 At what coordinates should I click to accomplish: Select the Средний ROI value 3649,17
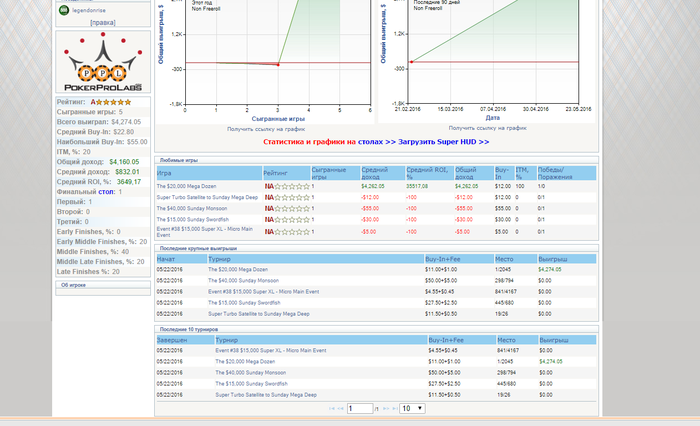[129, 182]
